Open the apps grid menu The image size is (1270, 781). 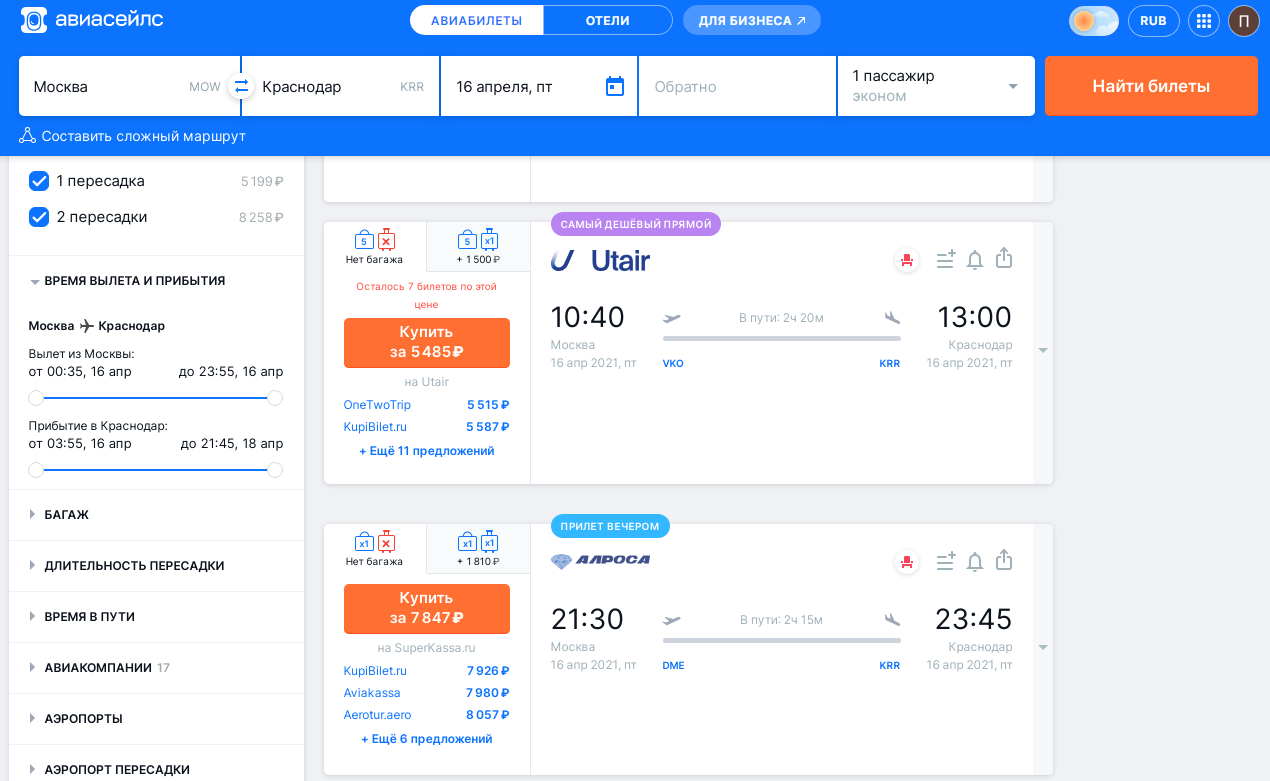click(x=1204, y=21)
